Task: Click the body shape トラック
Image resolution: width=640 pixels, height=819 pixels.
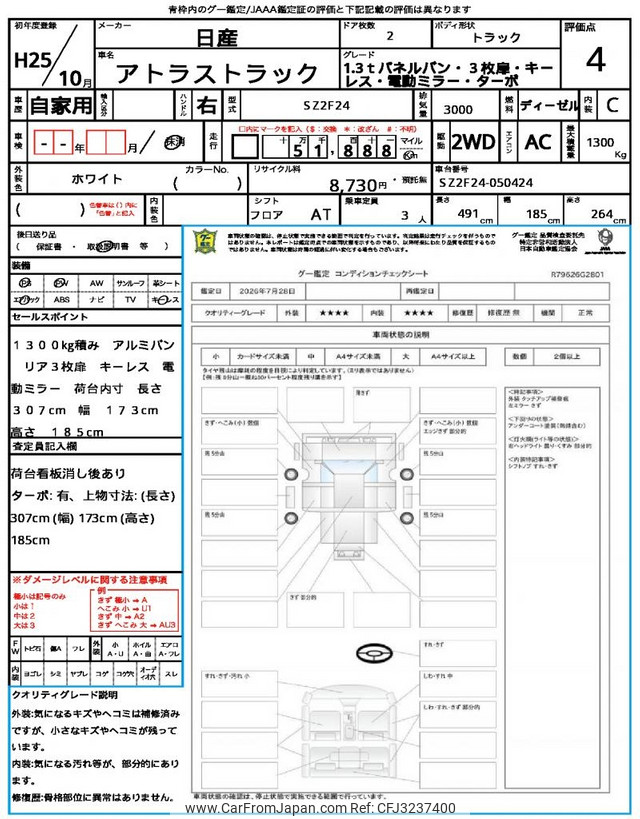Action: coord(496,38)
